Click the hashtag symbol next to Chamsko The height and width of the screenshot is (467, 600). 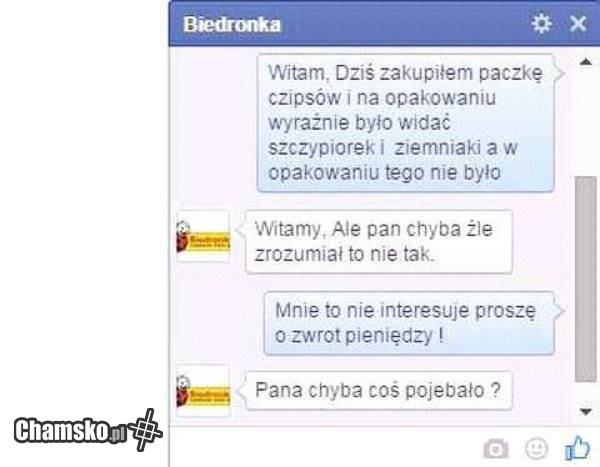[145, 429]
